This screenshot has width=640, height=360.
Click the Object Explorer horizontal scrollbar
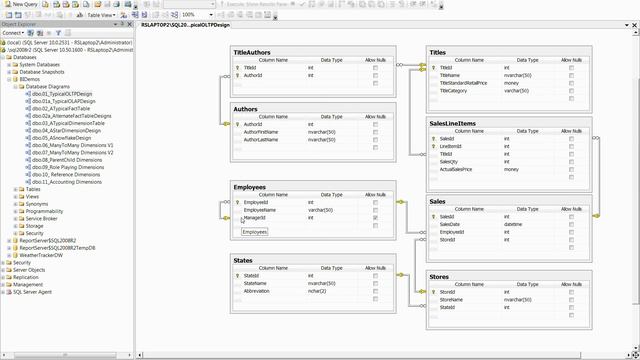66,355
